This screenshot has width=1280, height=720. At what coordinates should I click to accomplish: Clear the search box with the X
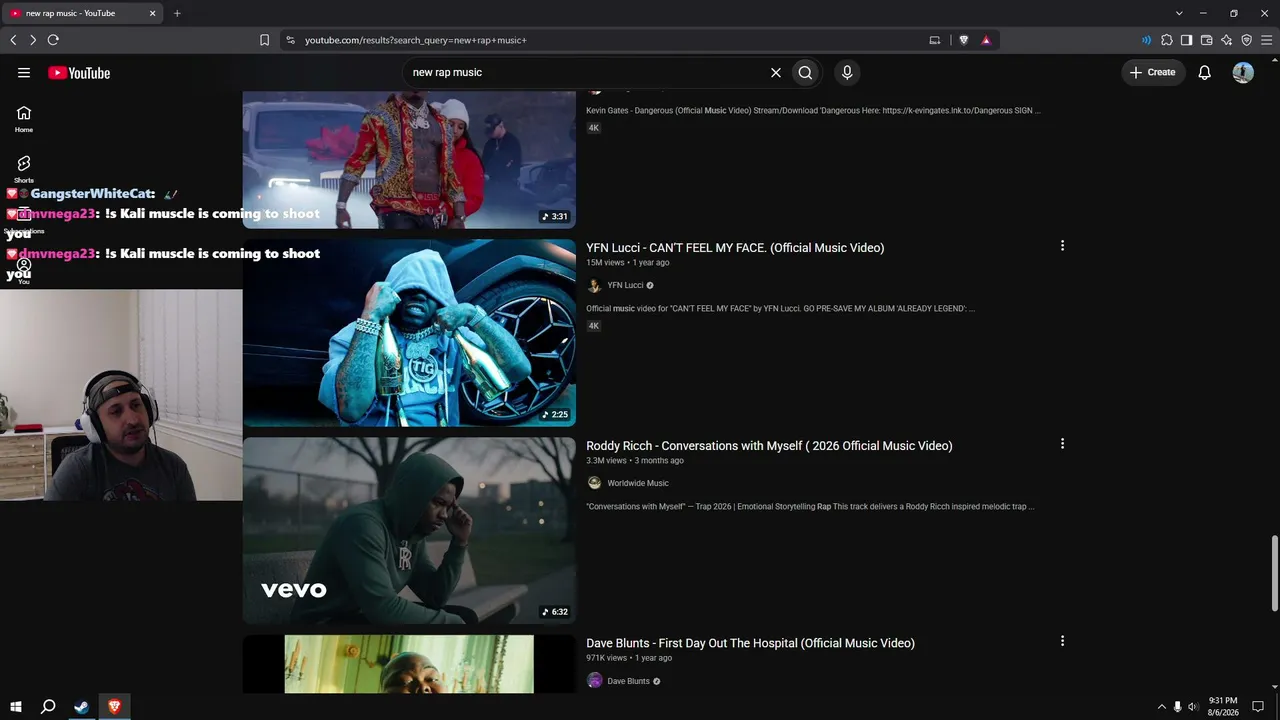click(775, 72)
